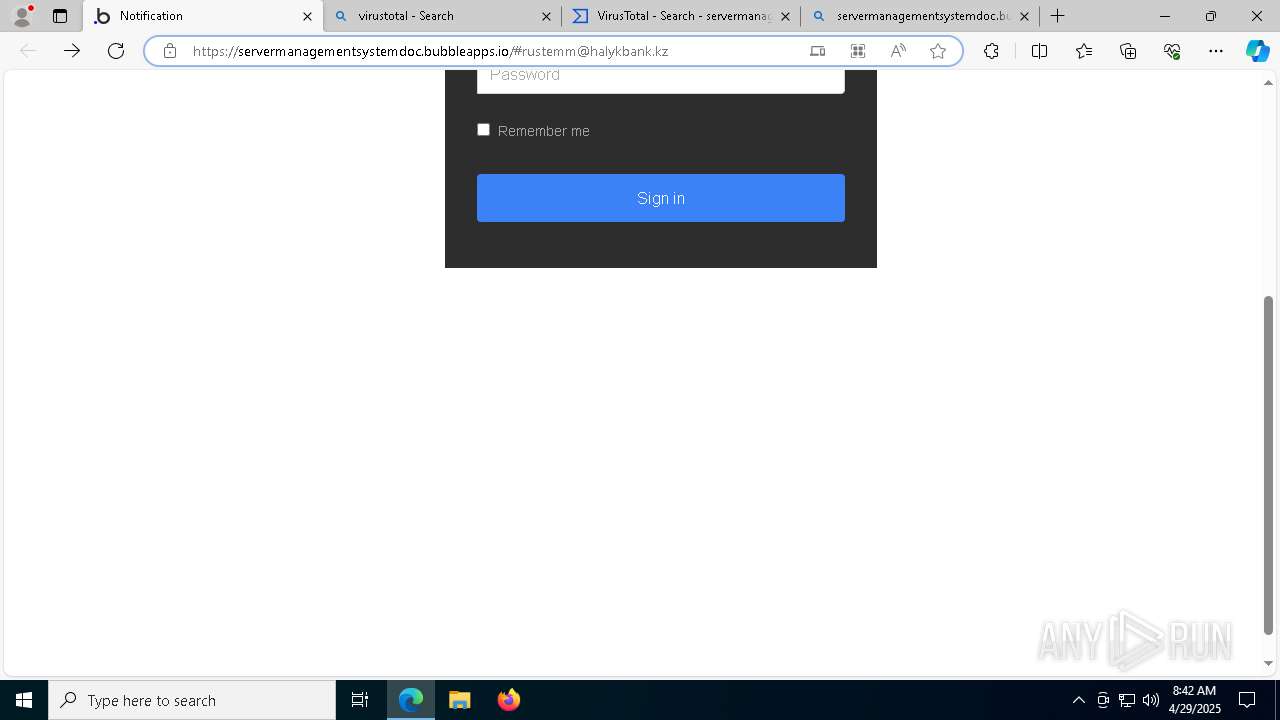
Task: Go back to the previous page
Action: [x=28, y=51]
